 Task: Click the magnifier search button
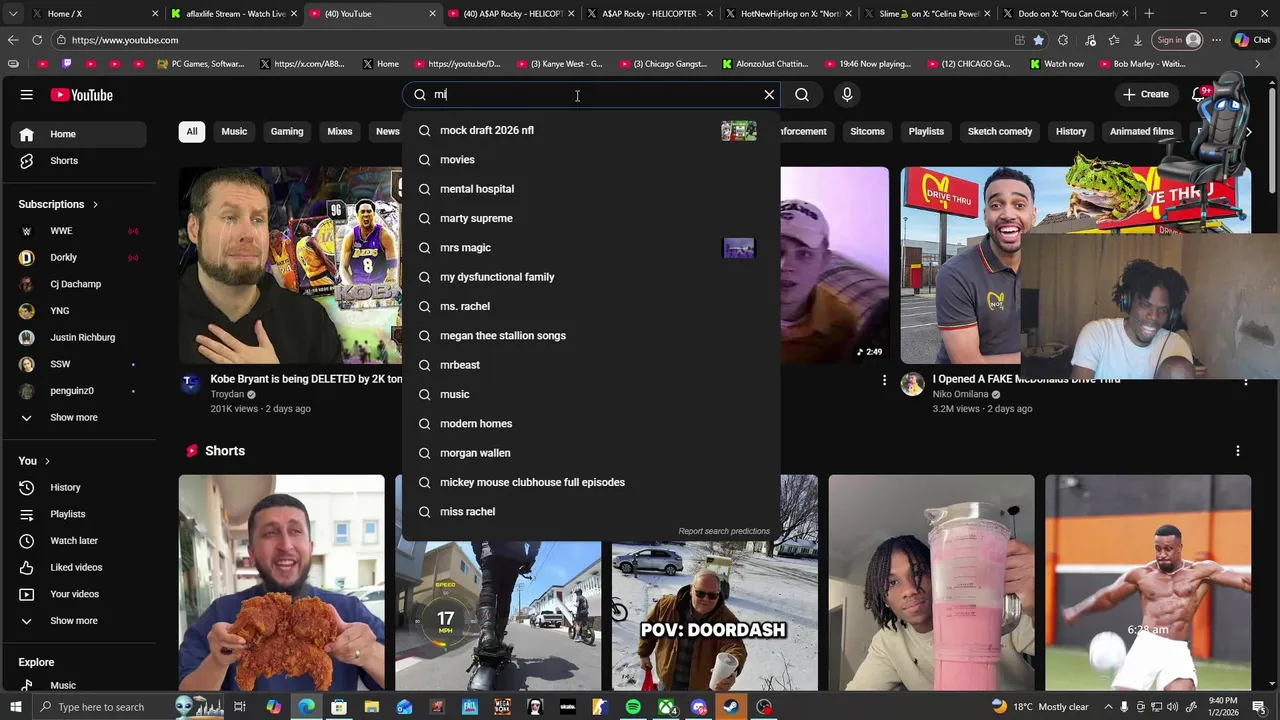pyautogui.click(x=802, y=95)
